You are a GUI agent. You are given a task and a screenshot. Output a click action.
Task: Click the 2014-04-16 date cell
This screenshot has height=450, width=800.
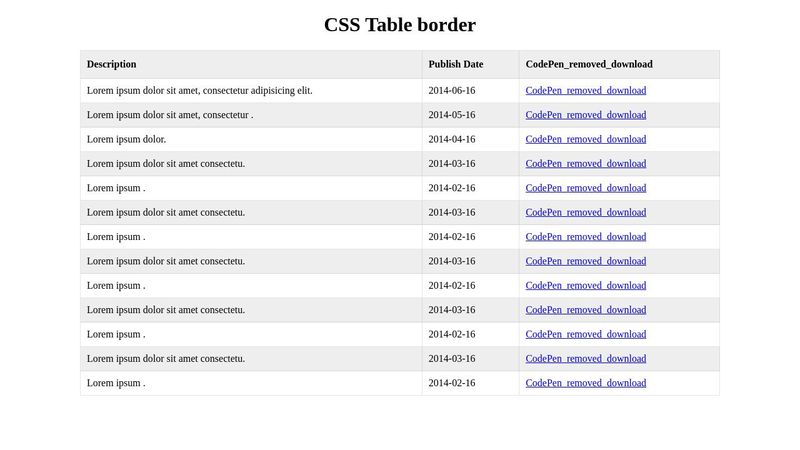point(452,139)
